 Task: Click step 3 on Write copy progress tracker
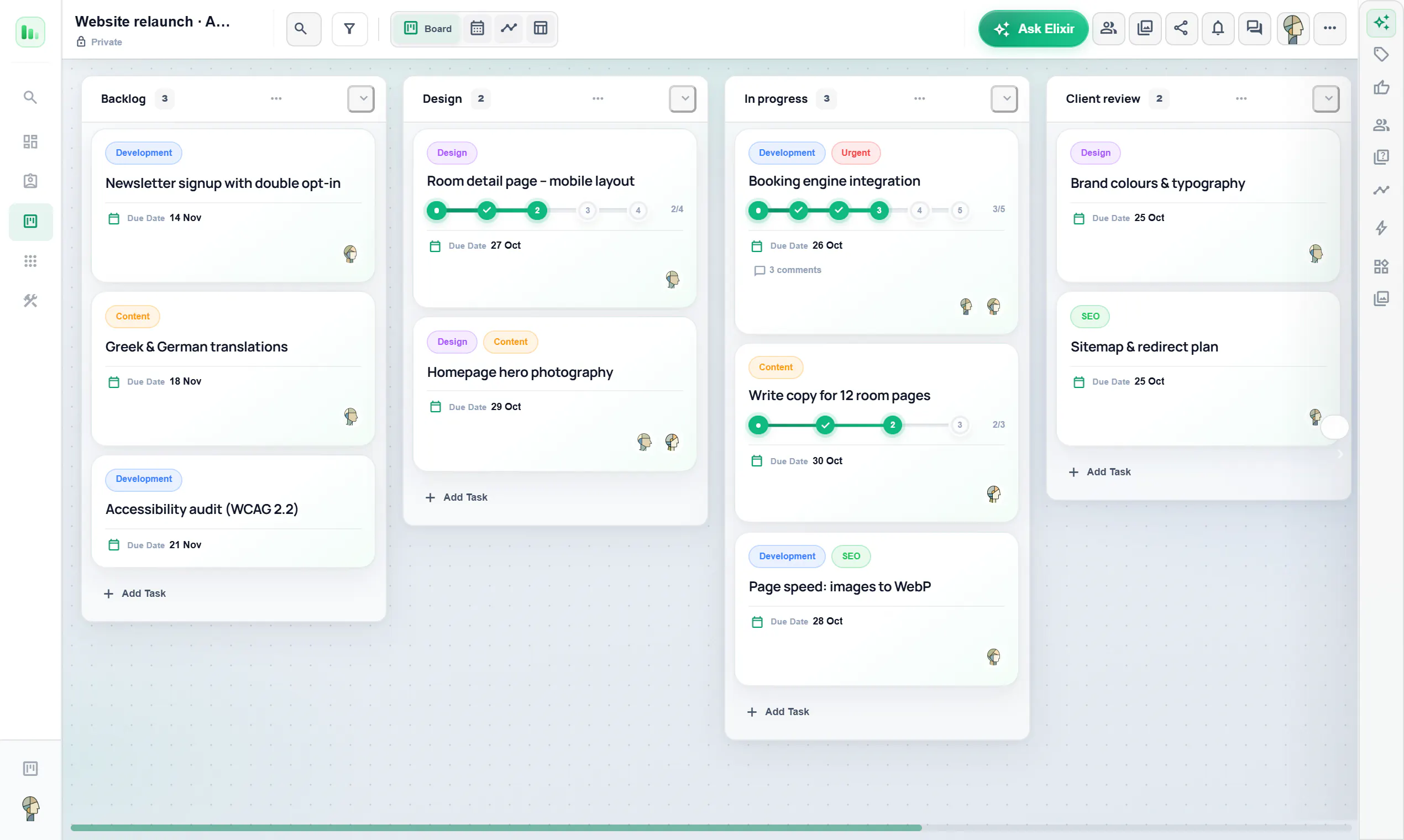[x=960, y=424]
